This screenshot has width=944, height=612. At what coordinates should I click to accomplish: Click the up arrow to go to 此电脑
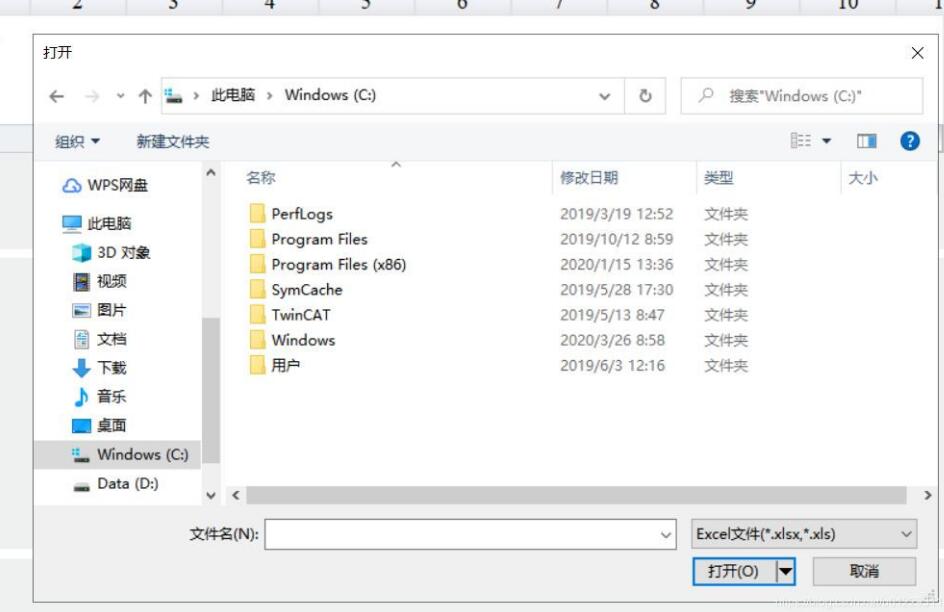point(146,95)
